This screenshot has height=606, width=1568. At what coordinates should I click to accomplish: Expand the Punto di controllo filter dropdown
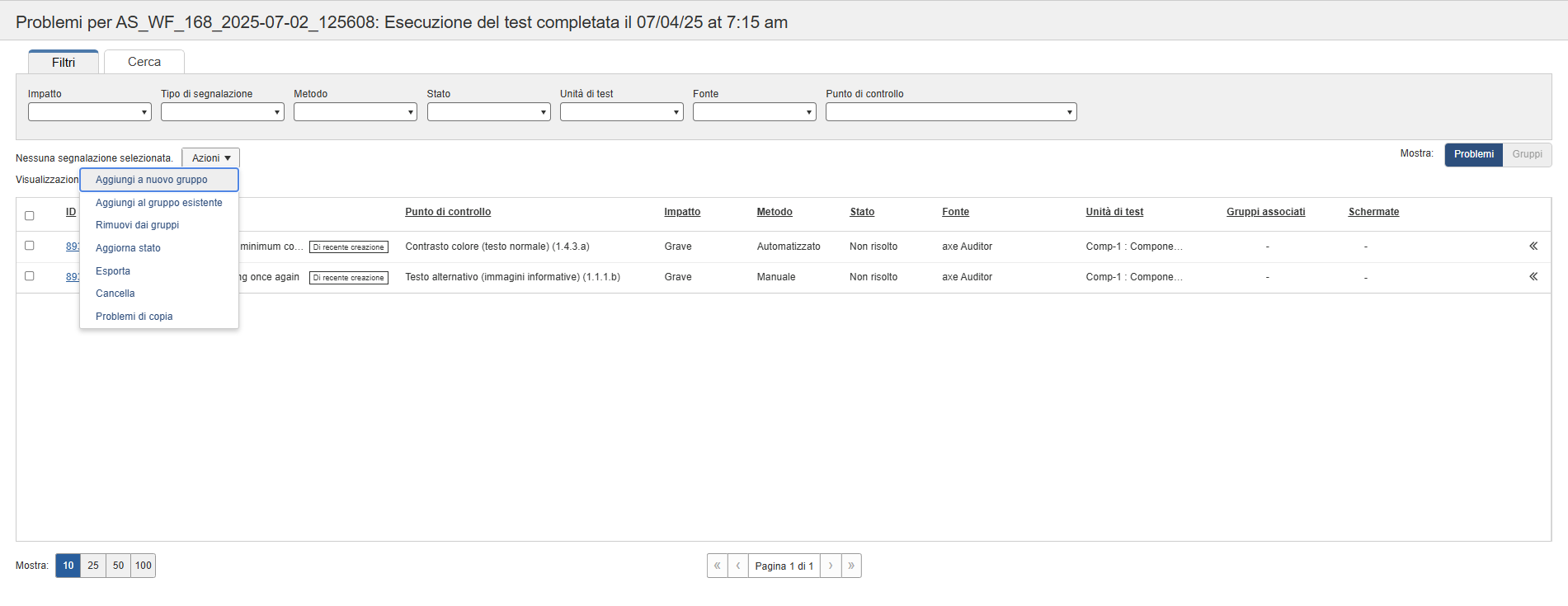click(950, 112)
